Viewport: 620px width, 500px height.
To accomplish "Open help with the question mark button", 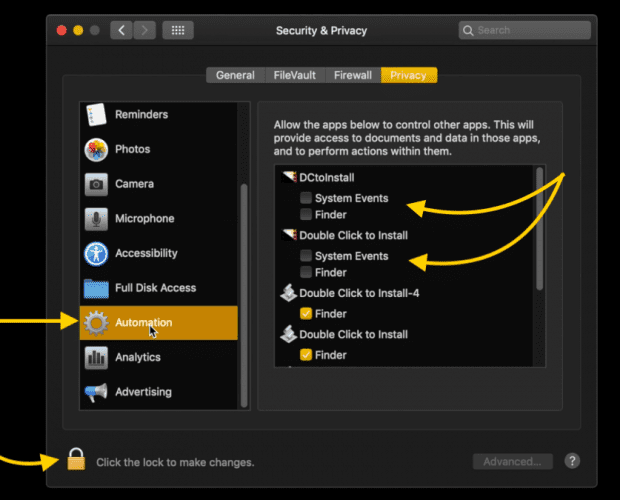I will (572, 461).
